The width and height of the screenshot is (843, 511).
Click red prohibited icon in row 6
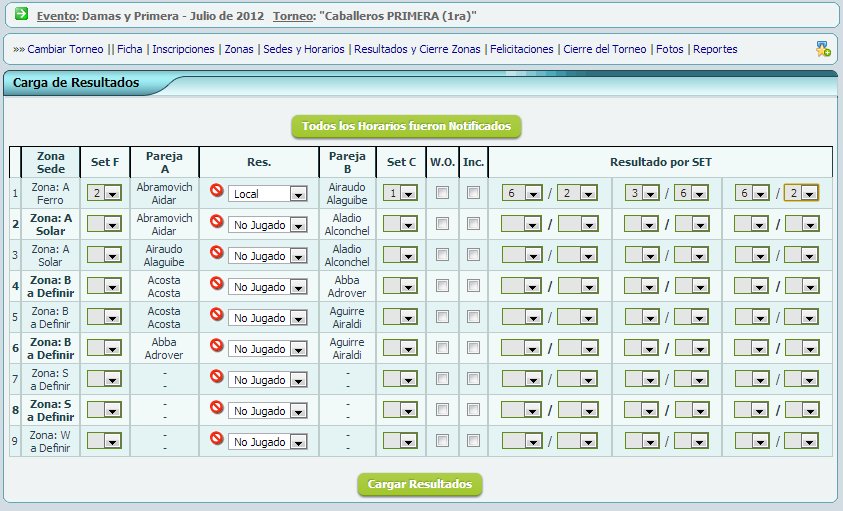tap(216, 345)
